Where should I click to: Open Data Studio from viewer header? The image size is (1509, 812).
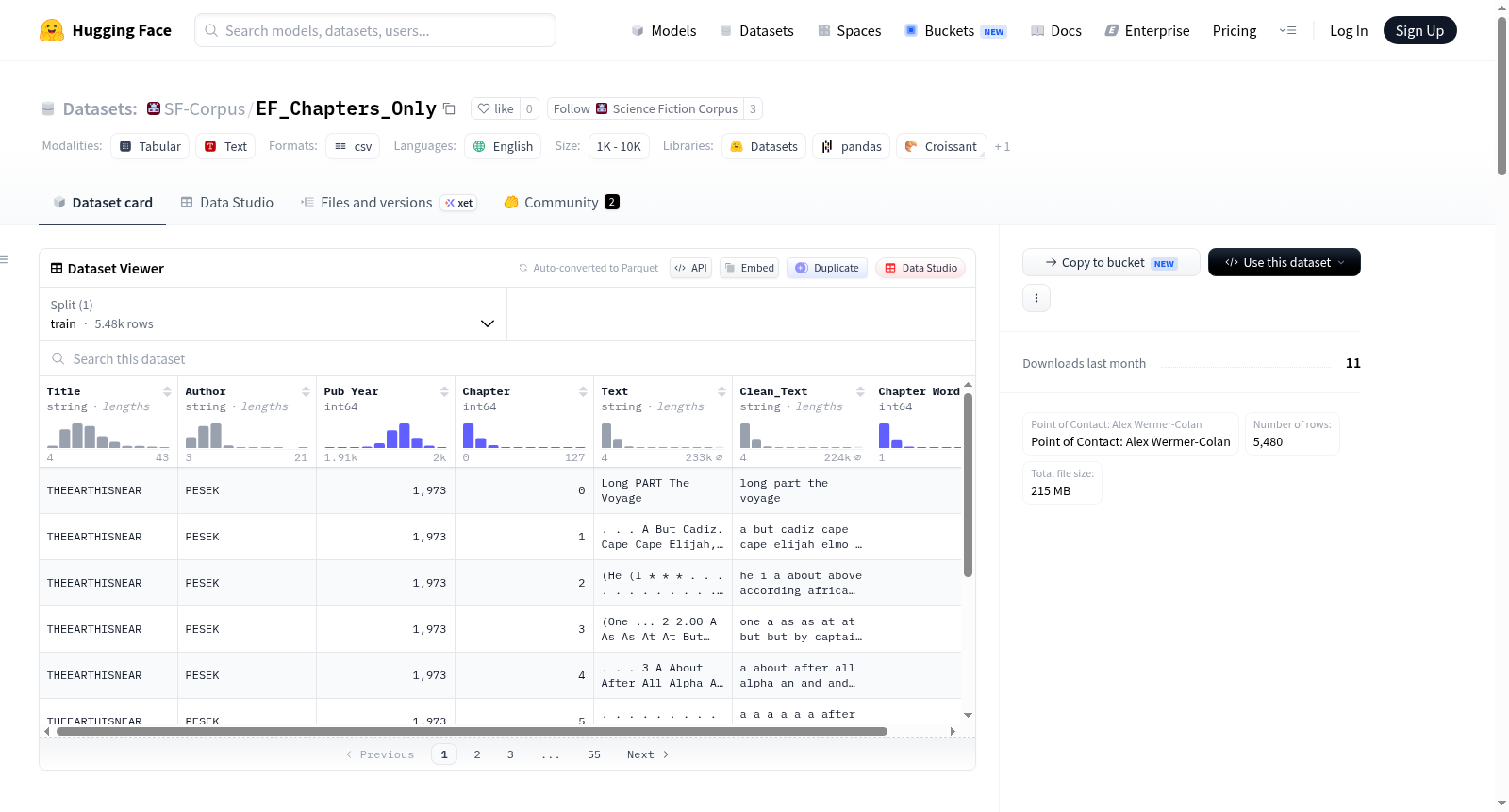coord(920,268)
